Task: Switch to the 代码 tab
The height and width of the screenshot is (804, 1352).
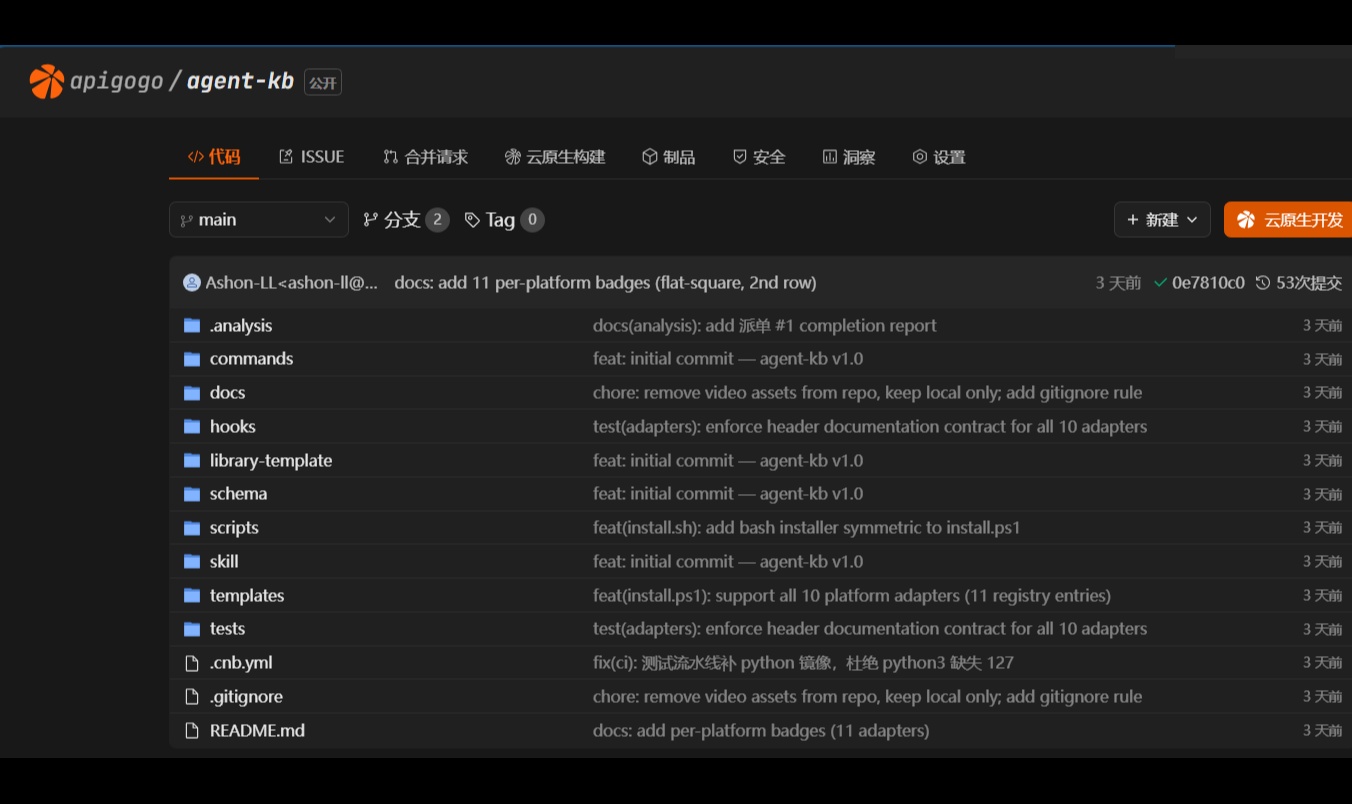Action: (214, 157)
